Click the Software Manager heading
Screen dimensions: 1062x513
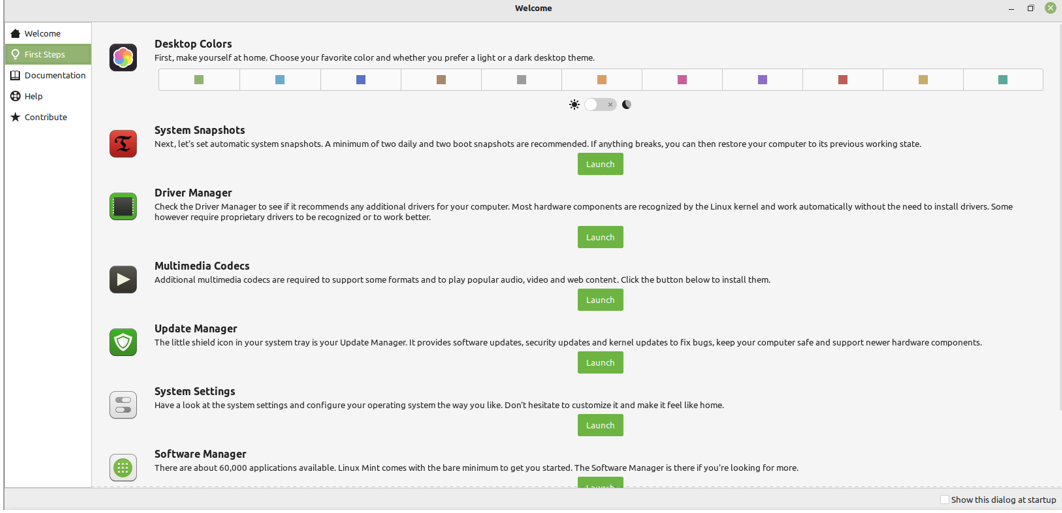[x=200, y=454]
